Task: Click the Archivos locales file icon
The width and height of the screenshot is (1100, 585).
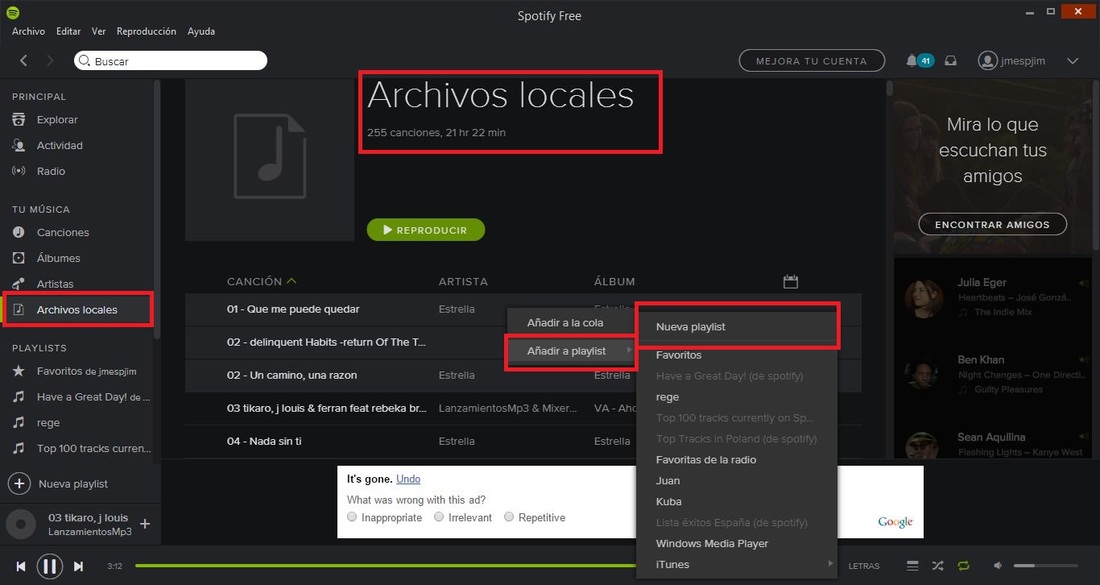Action: 19,309
